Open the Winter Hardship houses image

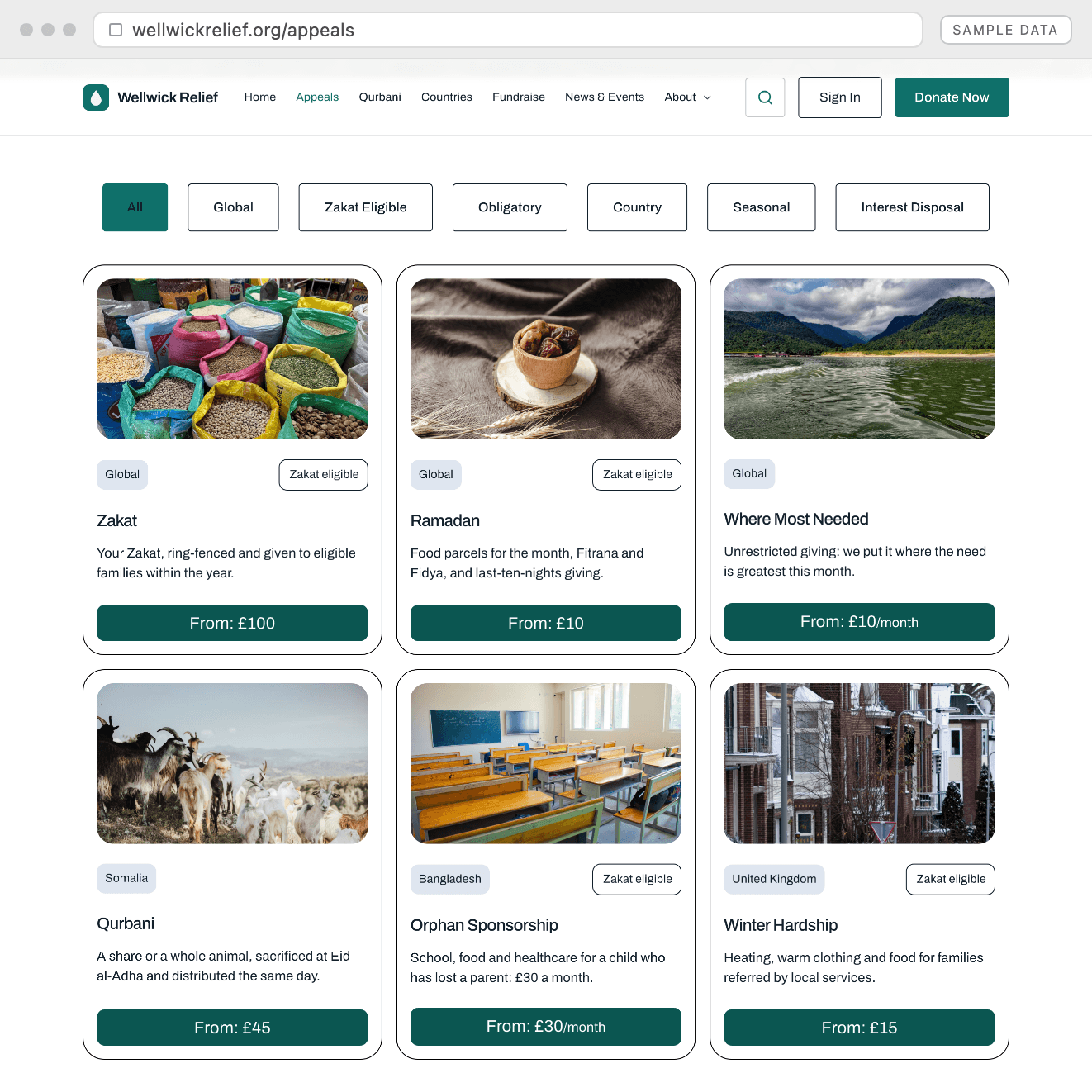[x=859, y=763]
